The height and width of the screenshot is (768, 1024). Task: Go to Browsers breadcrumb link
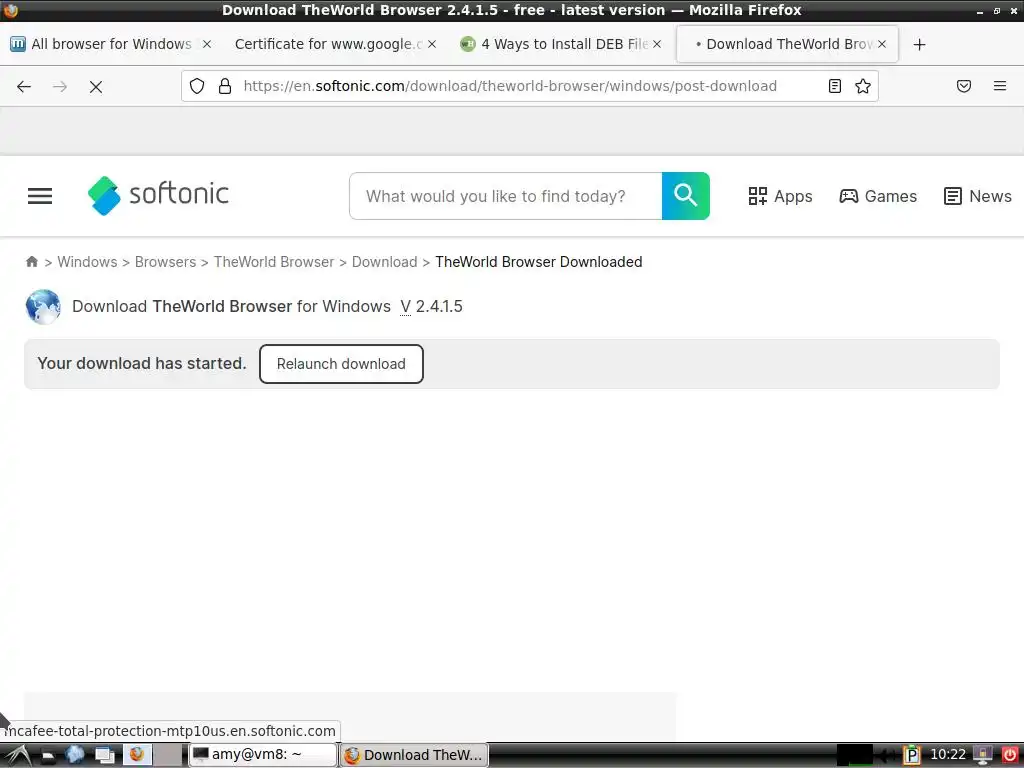click(165, 262)
